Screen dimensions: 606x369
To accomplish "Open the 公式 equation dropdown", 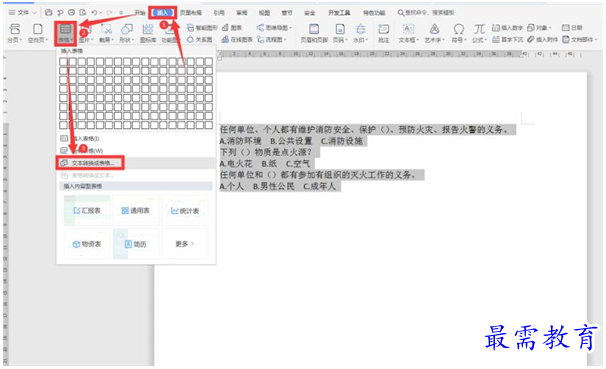I will click(479, 33).
